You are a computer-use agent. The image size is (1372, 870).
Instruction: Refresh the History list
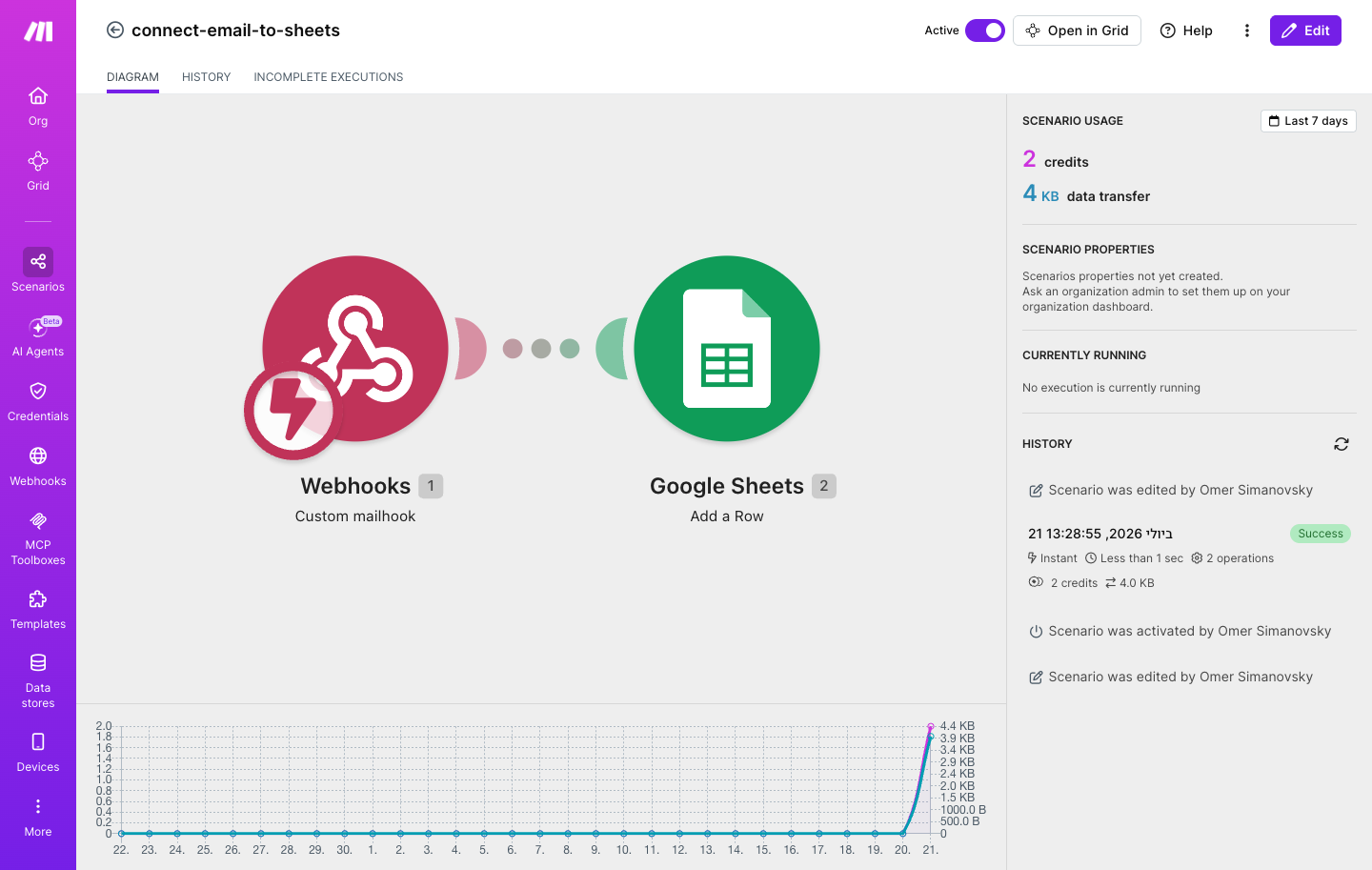point(1342,444)
